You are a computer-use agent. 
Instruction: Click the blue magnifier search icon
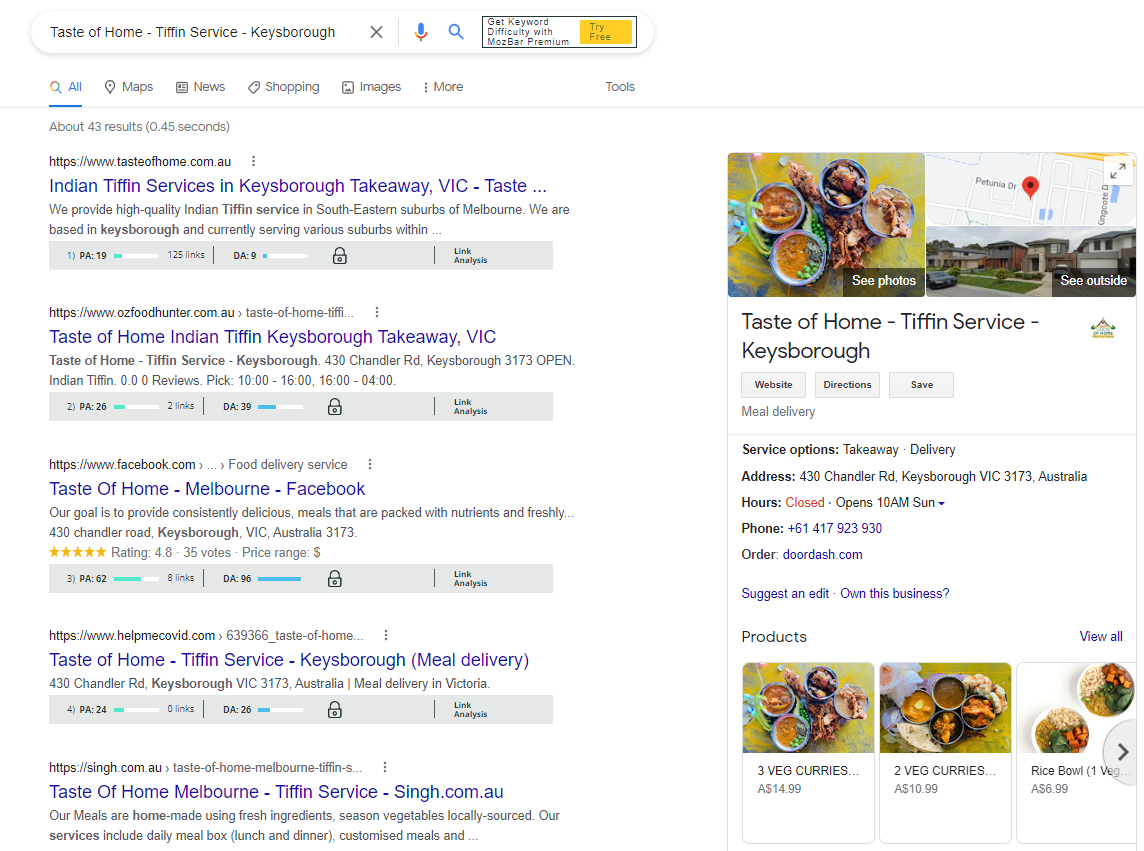click(x=456, y=32)
